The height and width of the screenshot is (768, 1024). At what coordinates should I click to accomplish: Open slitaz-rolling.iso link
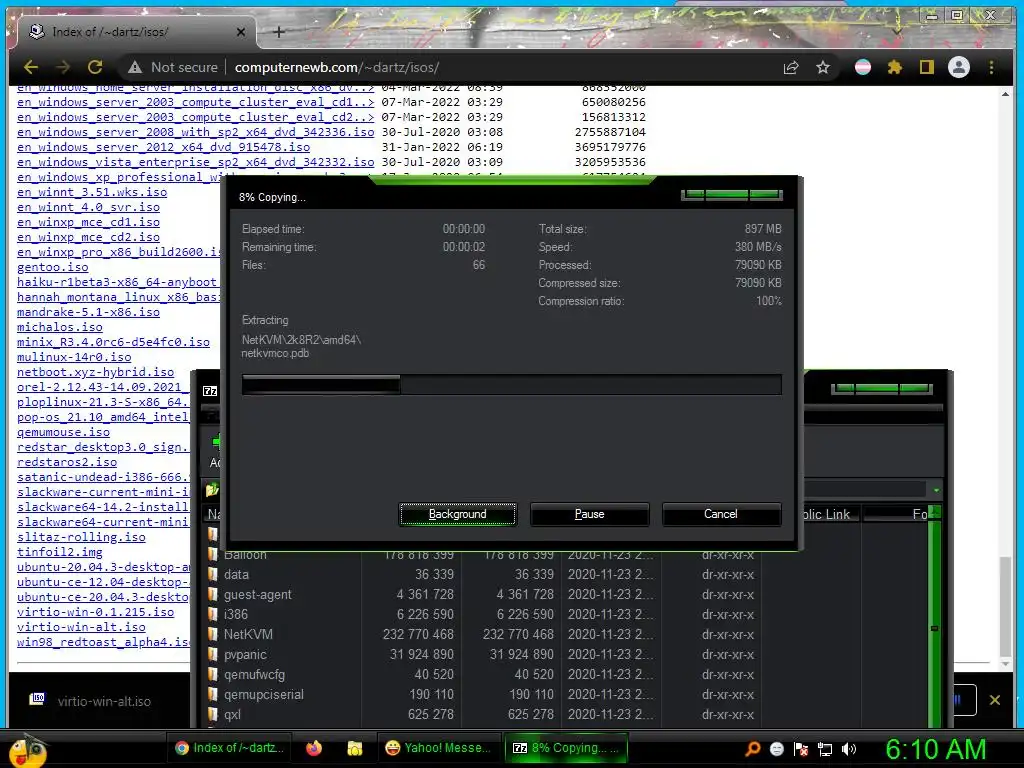click(x=81, y=537)
